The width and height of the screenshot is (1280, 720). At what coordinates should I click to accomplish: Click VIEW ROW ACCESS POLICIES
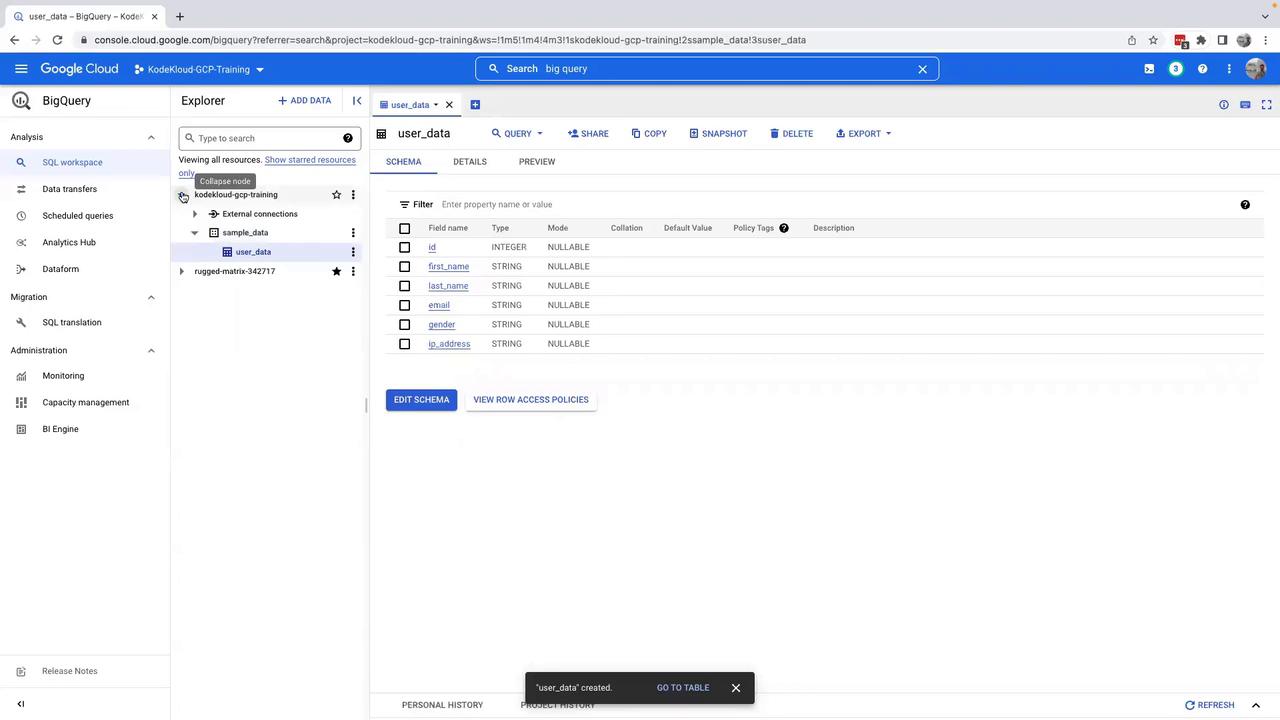531,400
